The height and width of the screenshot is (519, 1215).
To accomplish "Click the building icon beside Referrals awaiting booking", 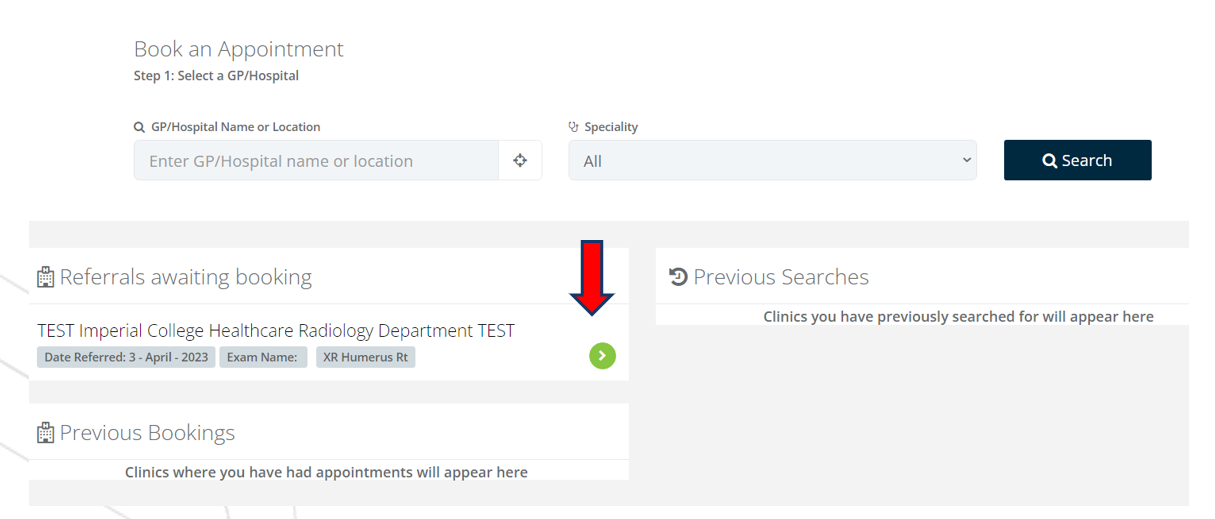I will point(45,277).
